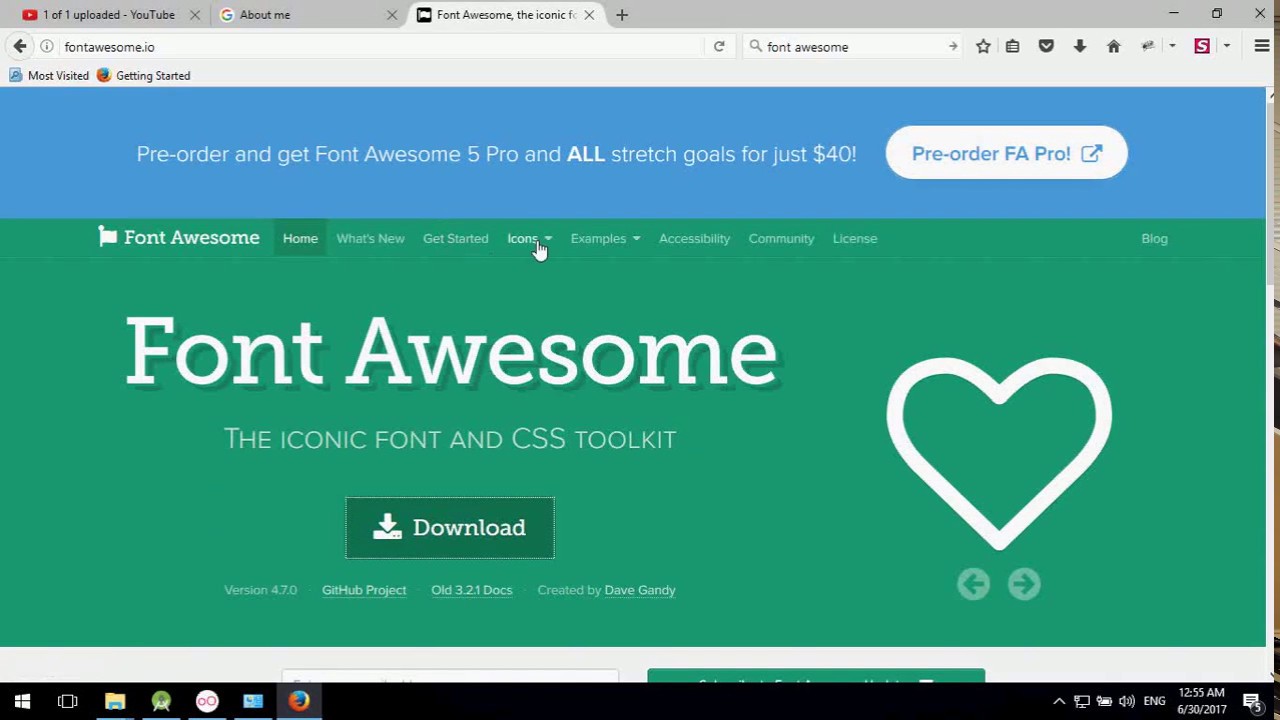Click inside the address bar showing fontawesome.io

coord(200,46)
